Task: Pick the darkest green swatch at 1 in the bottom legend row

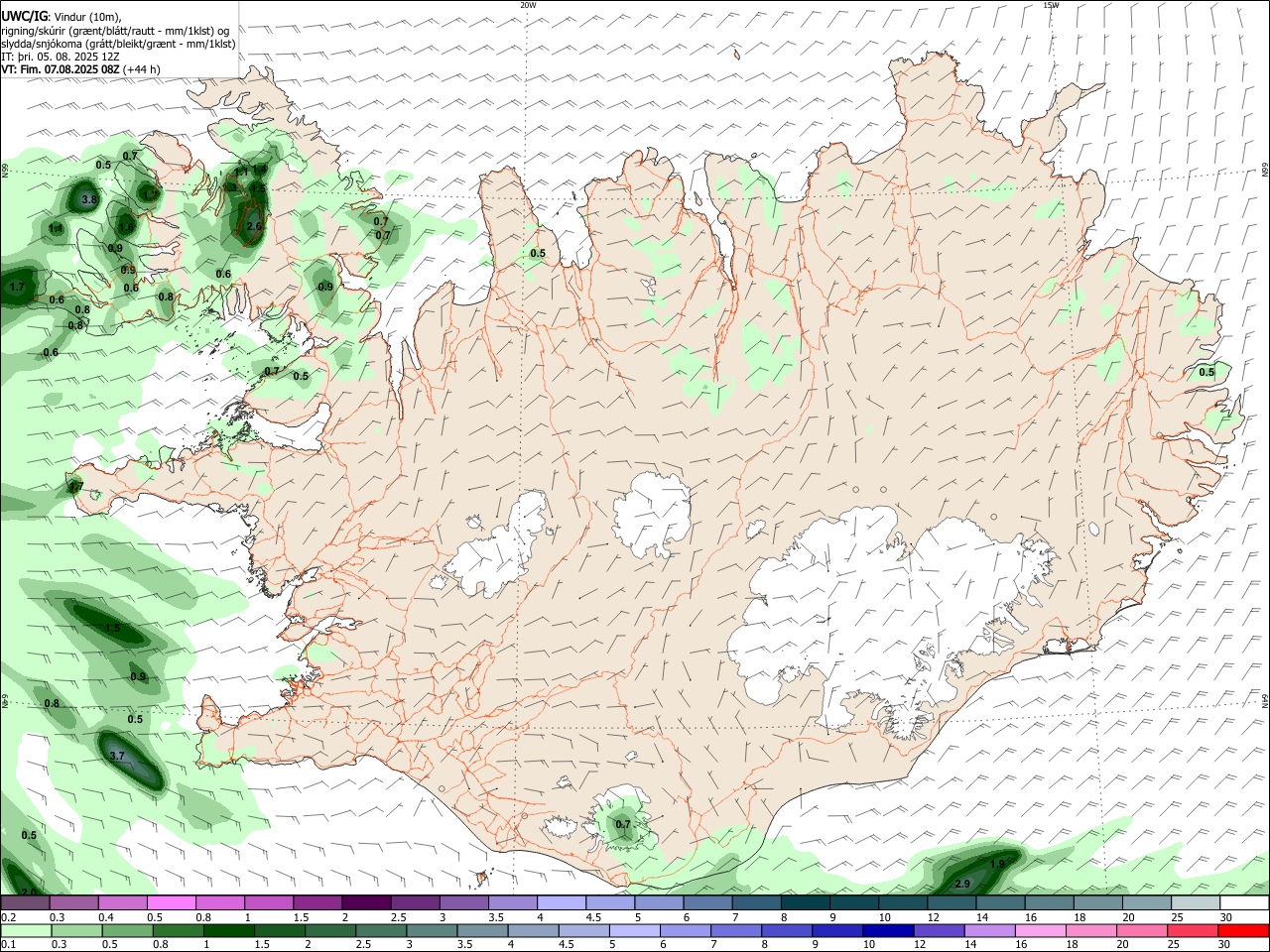Action: coord(230,931)
